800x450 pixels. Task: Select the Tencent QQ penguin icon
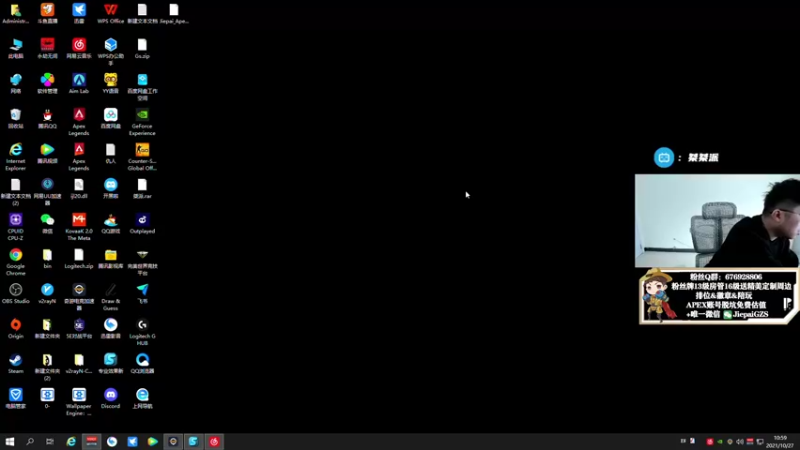click(47, 118)
